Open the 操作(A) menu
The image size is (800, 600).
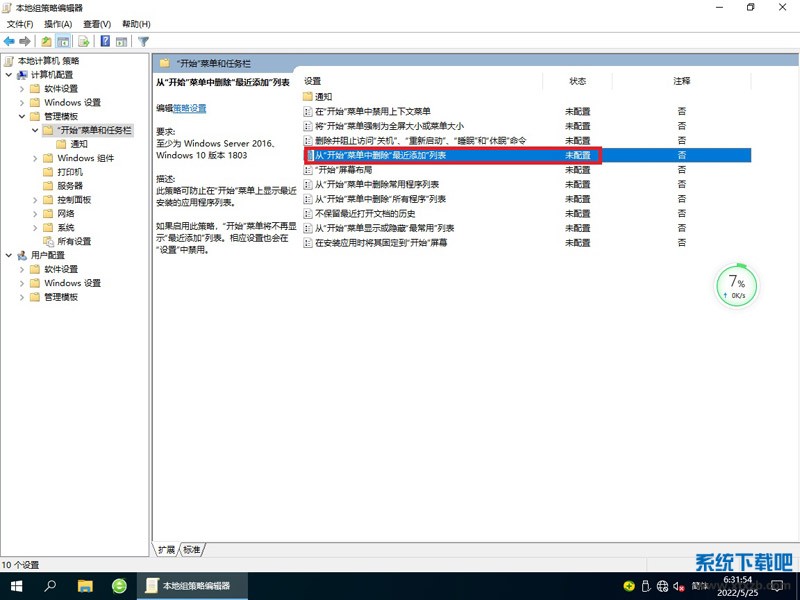[x=58, y=24]
